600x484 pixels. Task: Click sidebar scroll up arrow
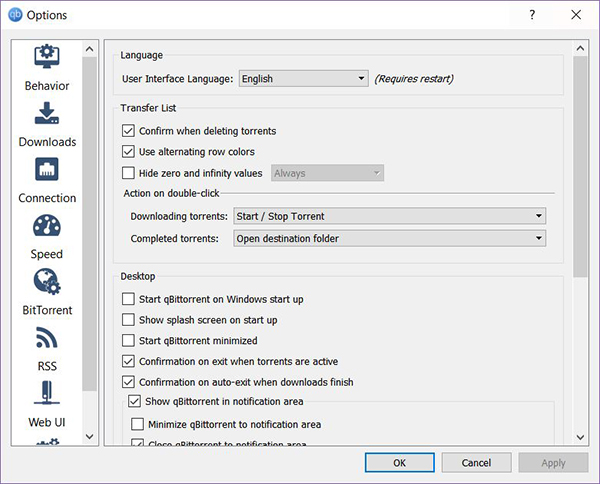coord(90,49)
